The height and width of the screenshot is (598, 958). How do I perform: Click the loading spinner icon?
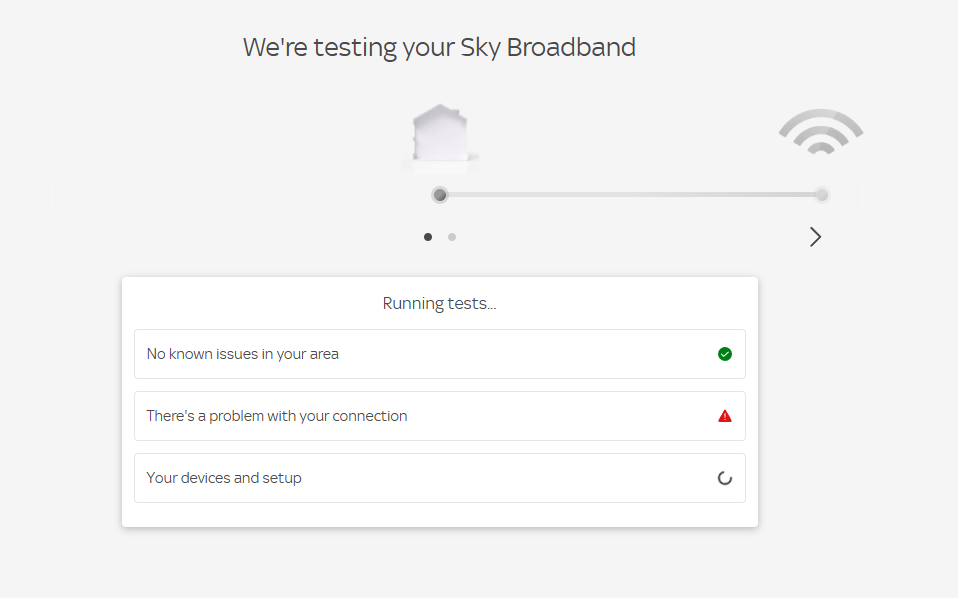(725, 478)
